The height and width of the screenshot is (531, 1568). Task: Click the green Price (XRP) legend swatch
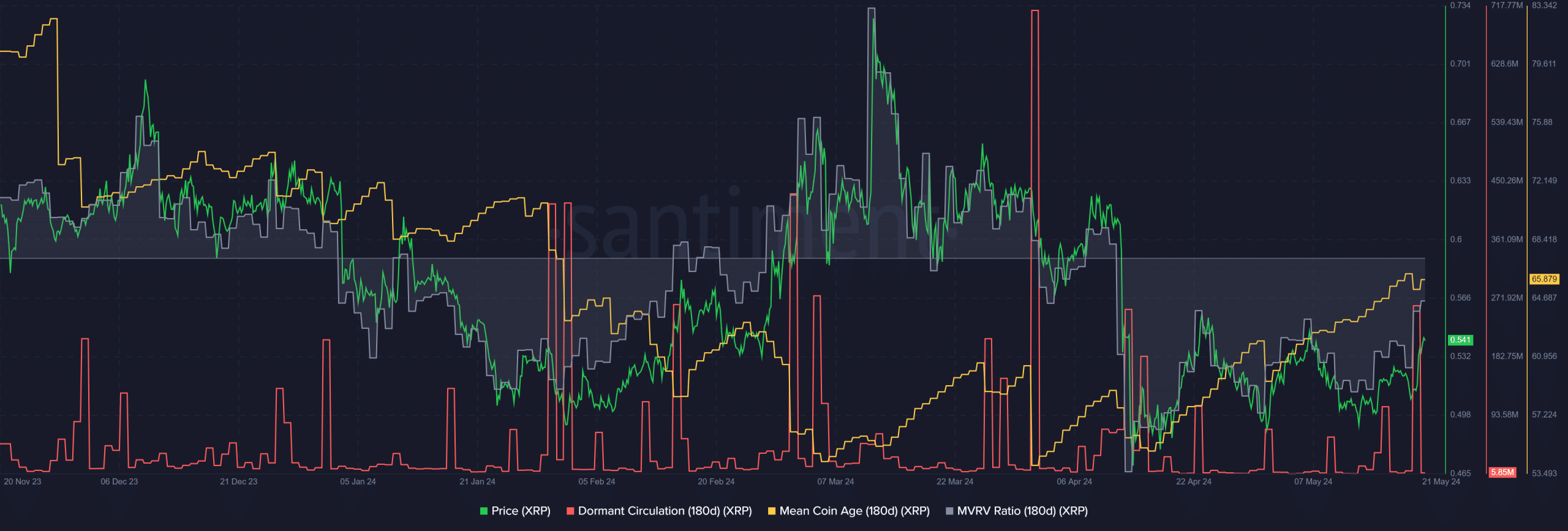tap(484, 511)
